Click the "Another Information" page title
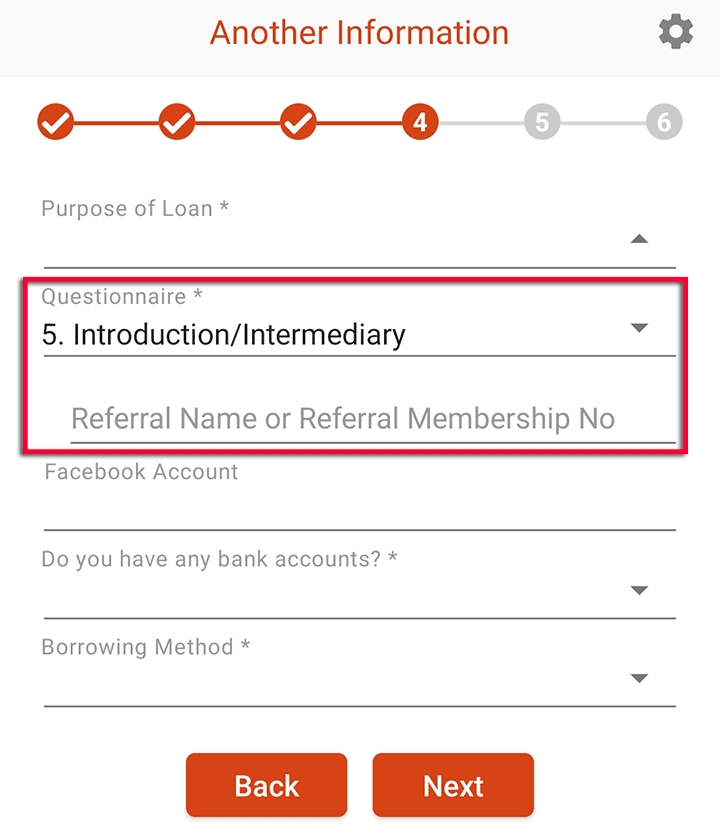Screen dimensions: 720x833 coord(359,33)
